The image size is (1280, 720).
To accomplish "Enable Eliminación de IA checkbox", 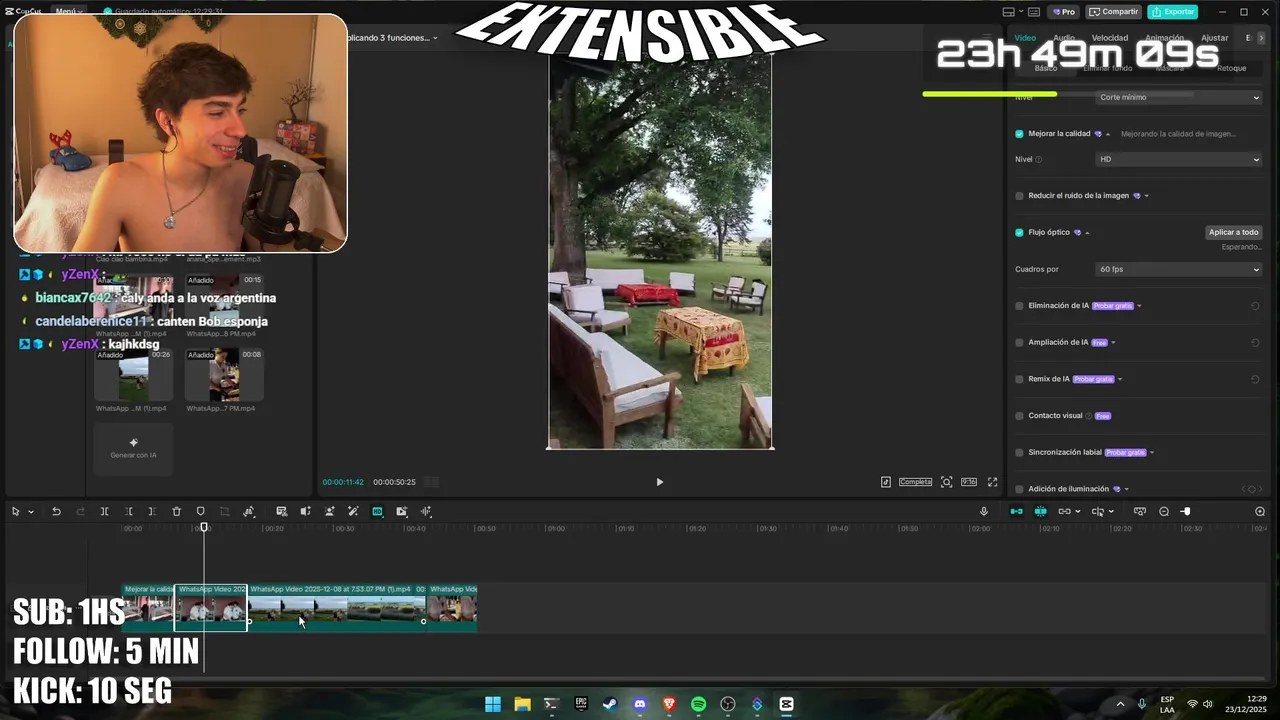I will pos(1019,306).
